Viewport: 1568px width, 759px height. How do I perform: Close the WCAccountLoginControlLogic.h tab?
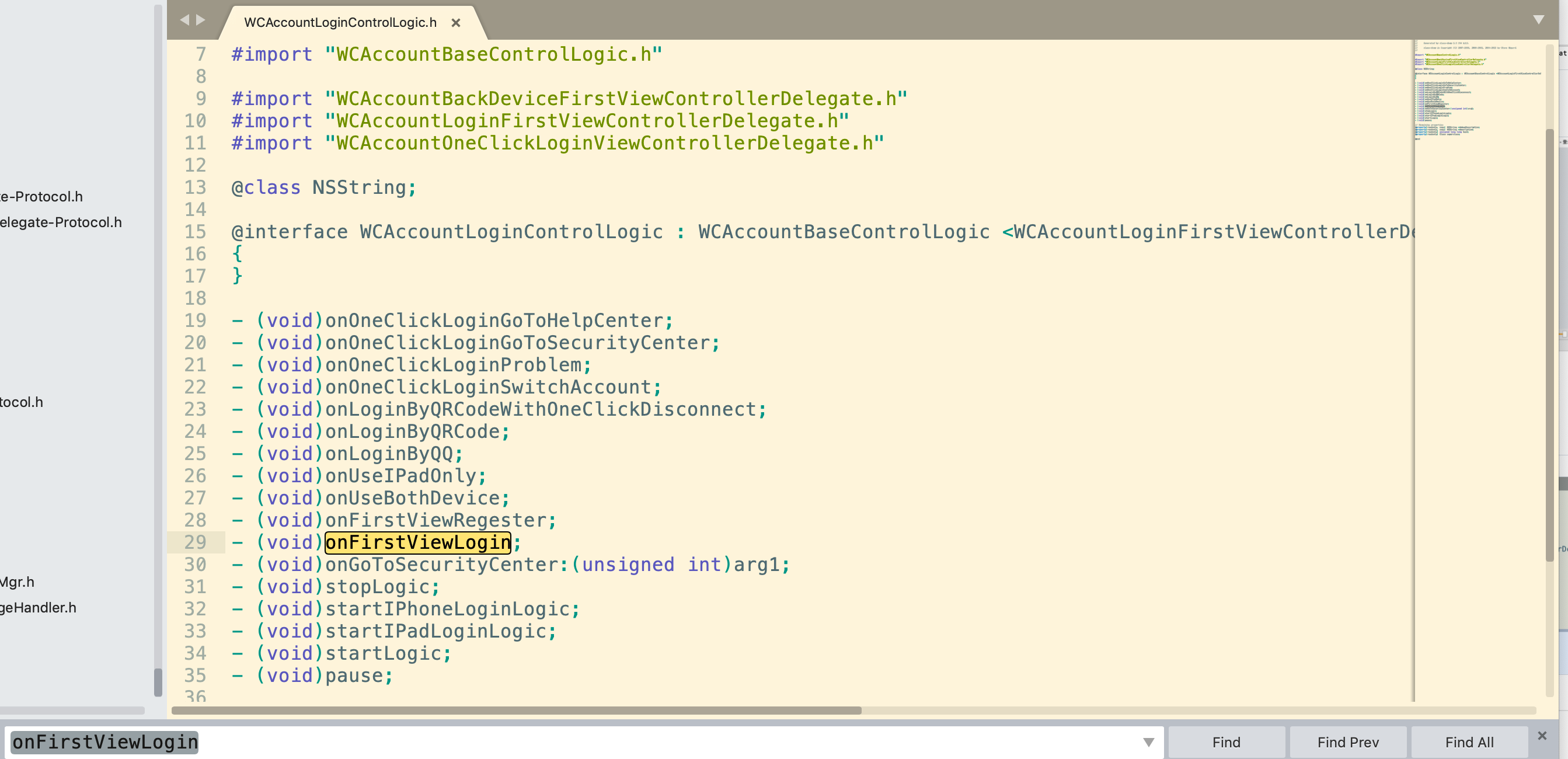(455, 23)
